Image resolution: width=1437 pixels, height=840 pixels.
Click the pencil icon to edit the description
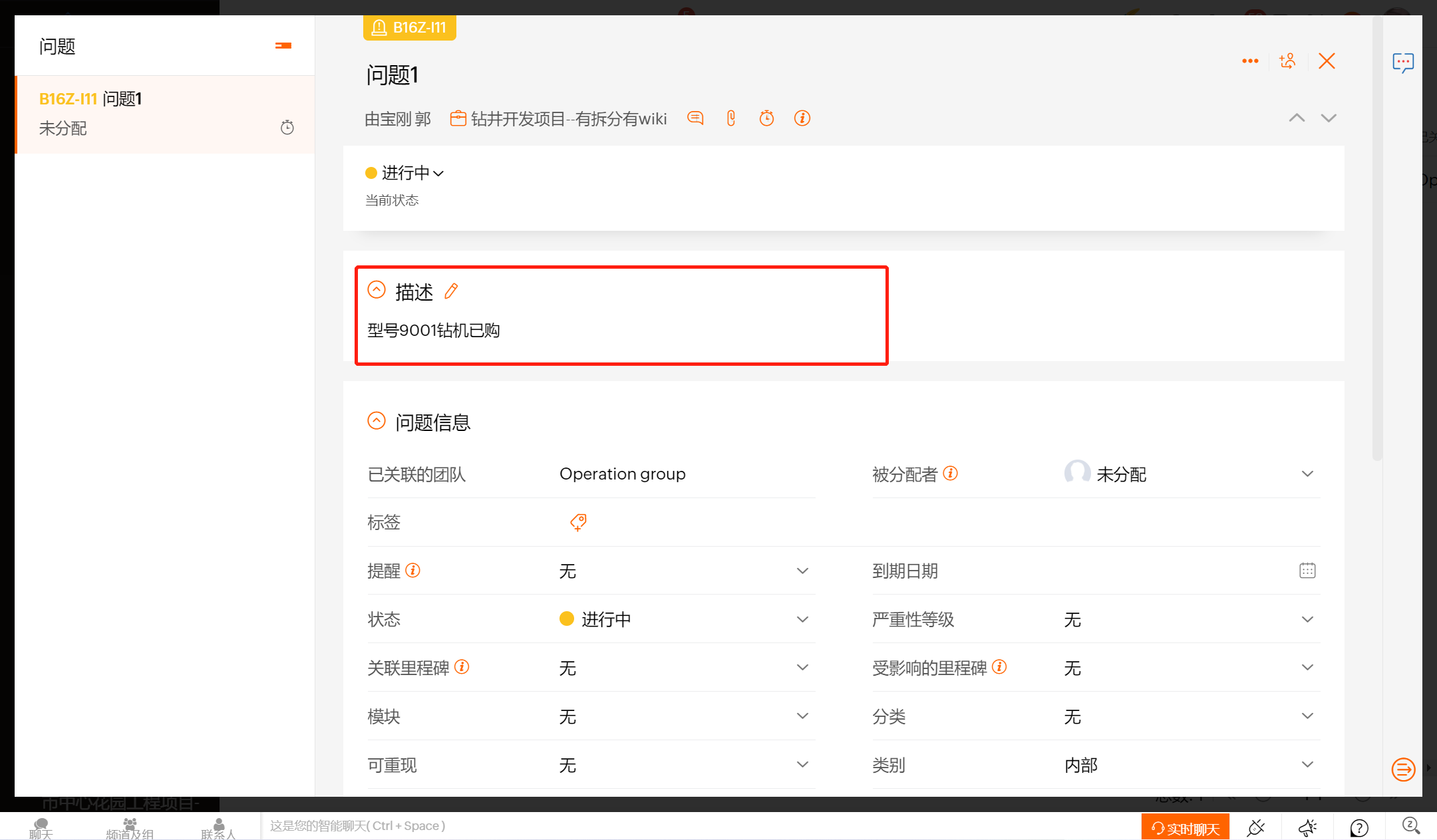pos(451,291)
